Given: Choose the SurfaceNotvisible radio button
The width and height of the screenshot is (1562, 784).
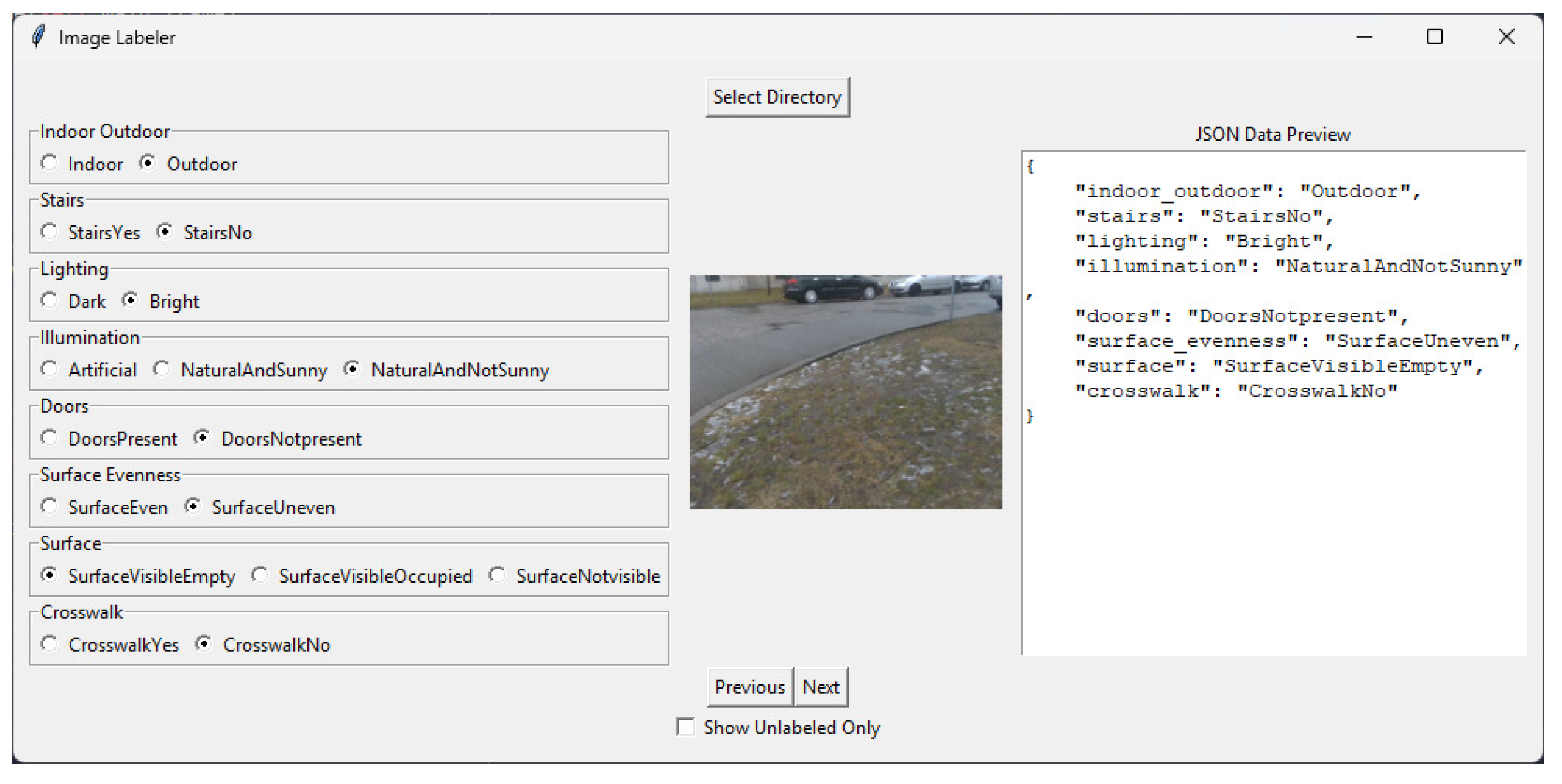Looking at the screenshot, I should pos(497,575).
